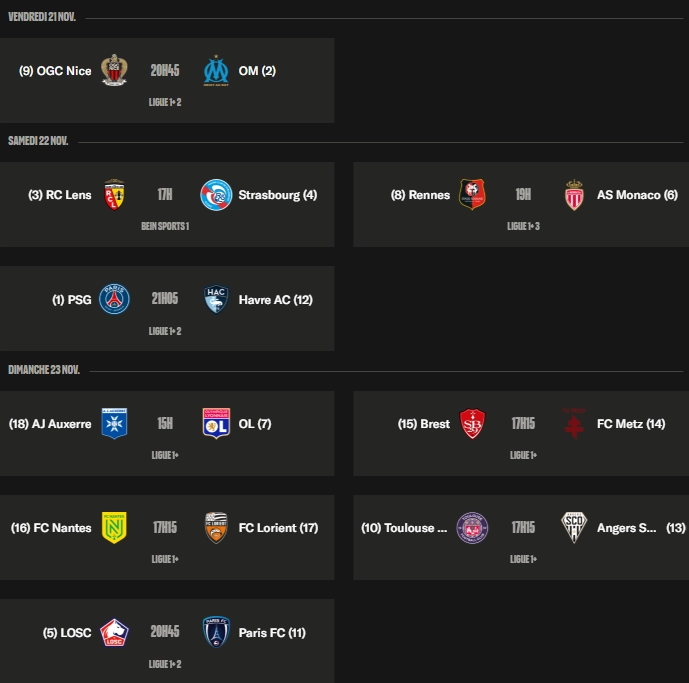Screen dimensions: 689x683
Task: Open the (1) PSG team link
Action: 71,299
